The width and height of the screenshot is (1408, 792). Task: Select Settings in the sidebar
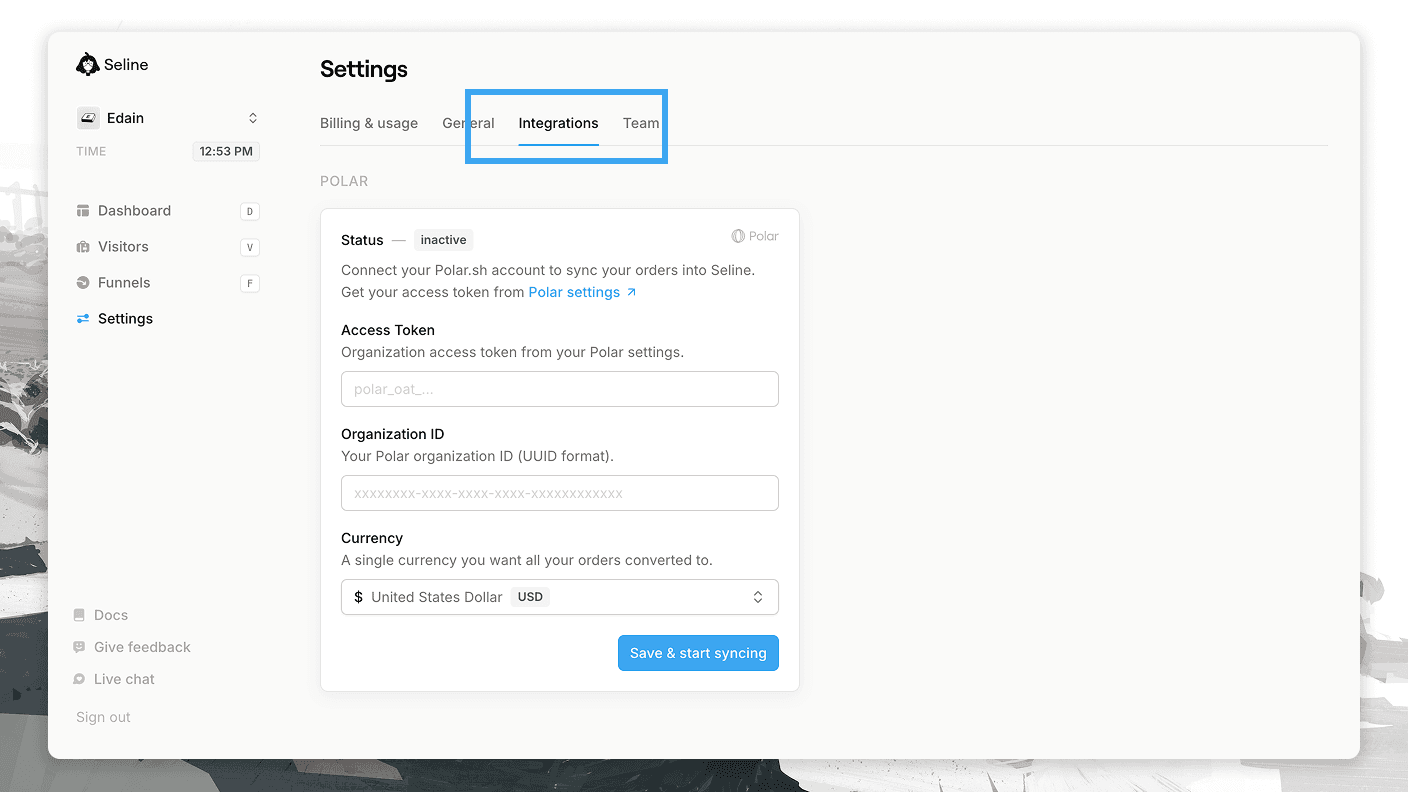coord(125,319)
